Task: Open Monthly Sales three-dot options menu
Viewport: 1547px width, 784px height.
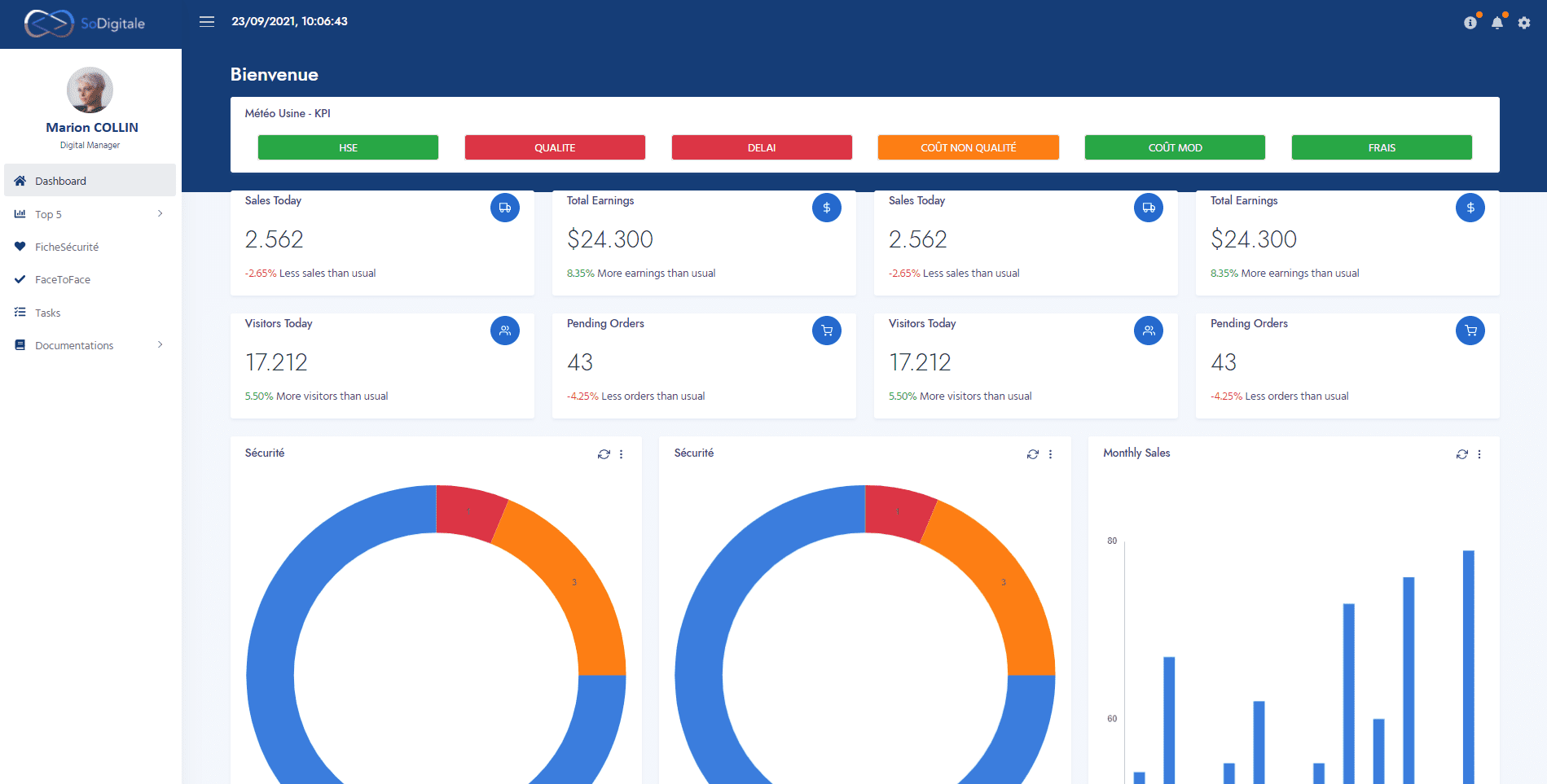Action: click(x=1479, y=454)
